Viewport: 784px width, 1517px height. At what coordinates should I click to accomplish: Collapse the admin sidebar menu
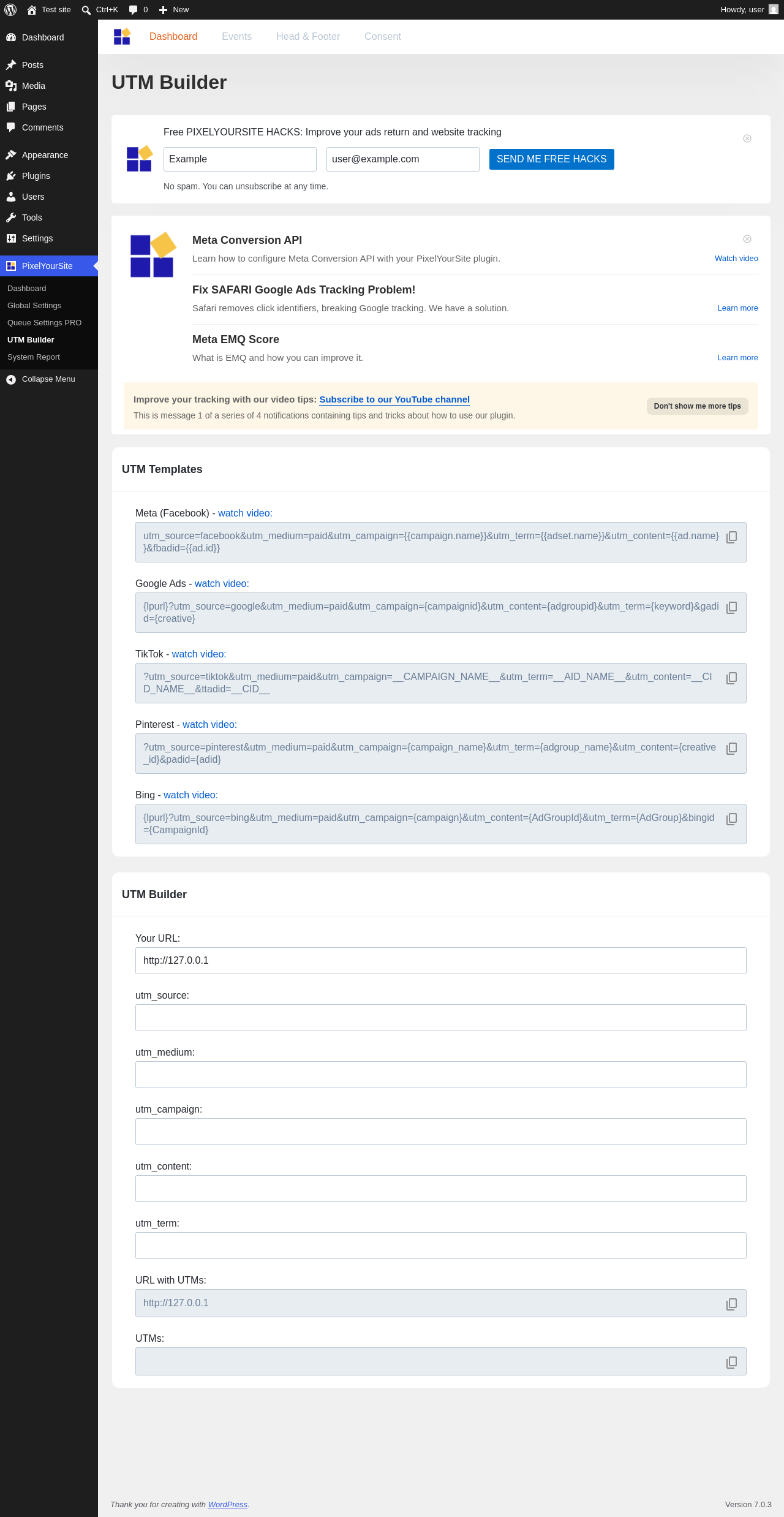[49, 379]
